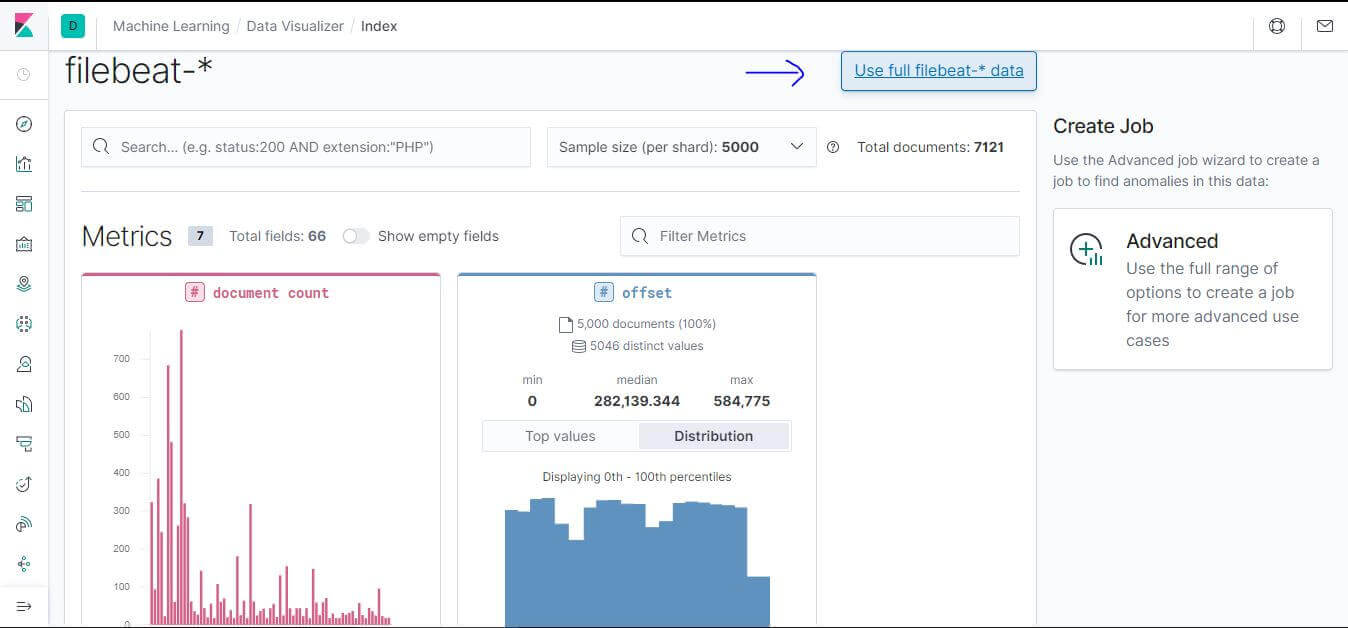Open the D space avatar menu
Screen dimensions: 1348x628
click(x=72, y=25)
